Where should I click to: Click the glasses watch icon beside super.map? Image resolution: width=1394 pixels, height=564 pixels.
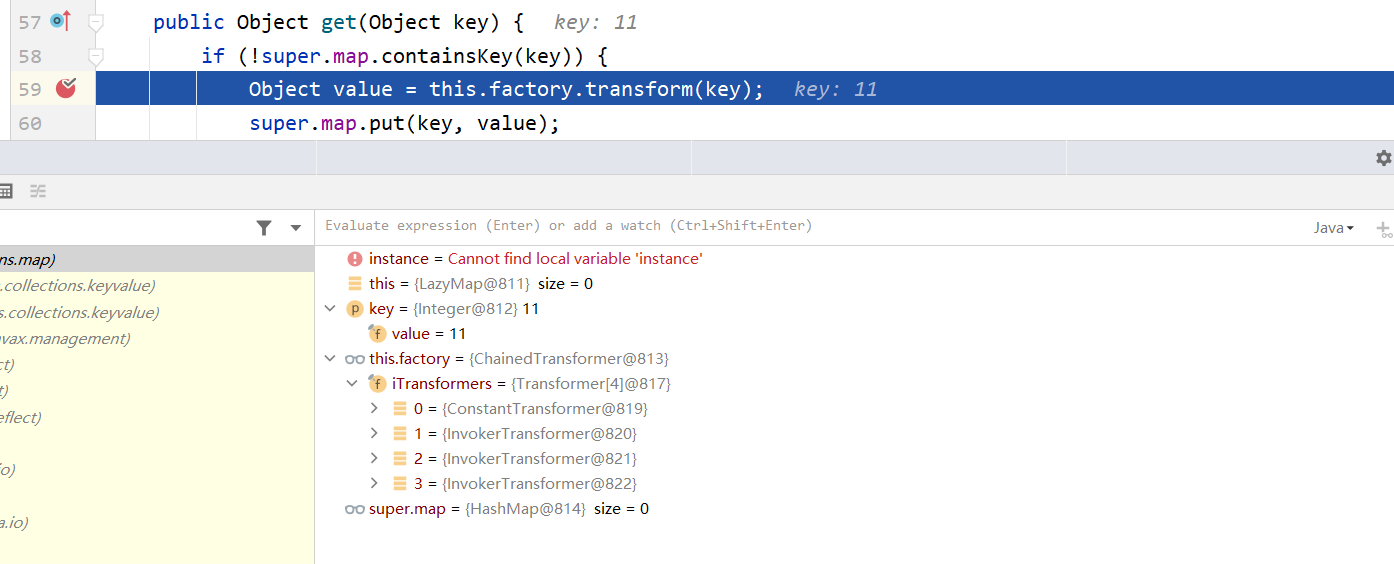coord(355,509)
